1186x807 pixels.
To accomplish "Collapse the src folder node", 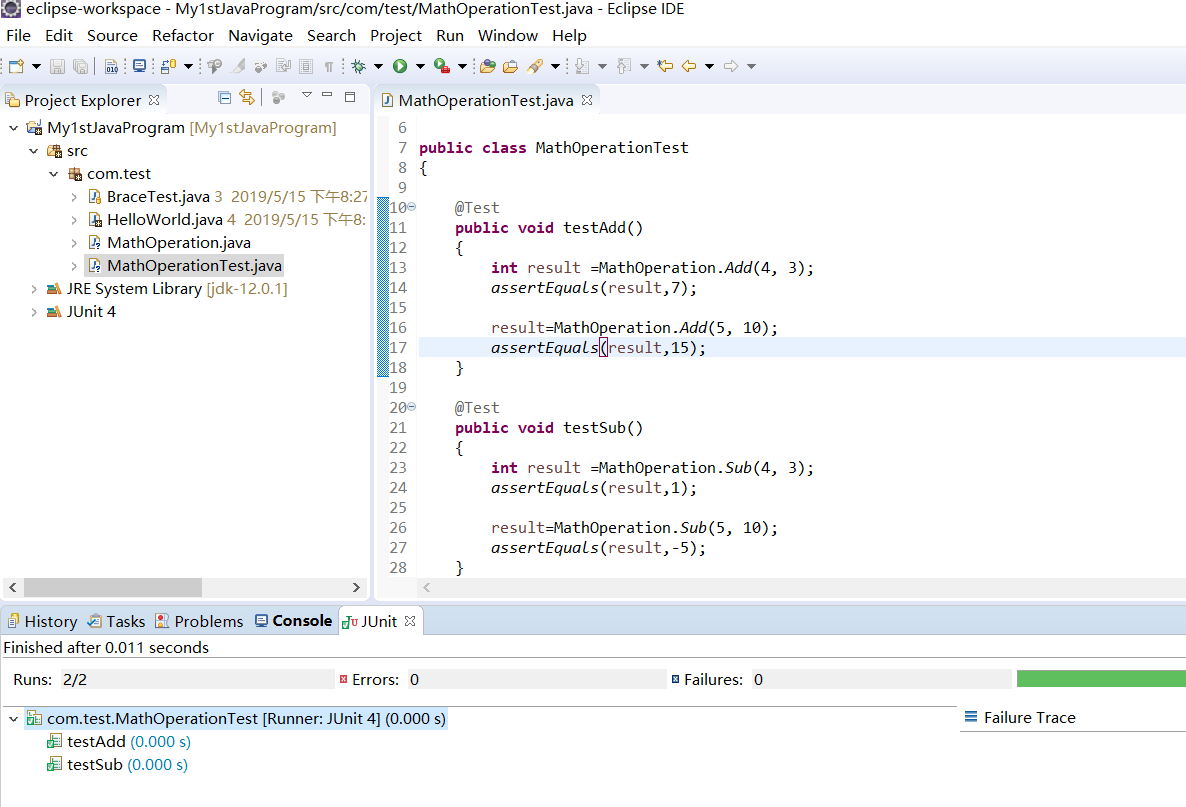I will click(34, 151).
